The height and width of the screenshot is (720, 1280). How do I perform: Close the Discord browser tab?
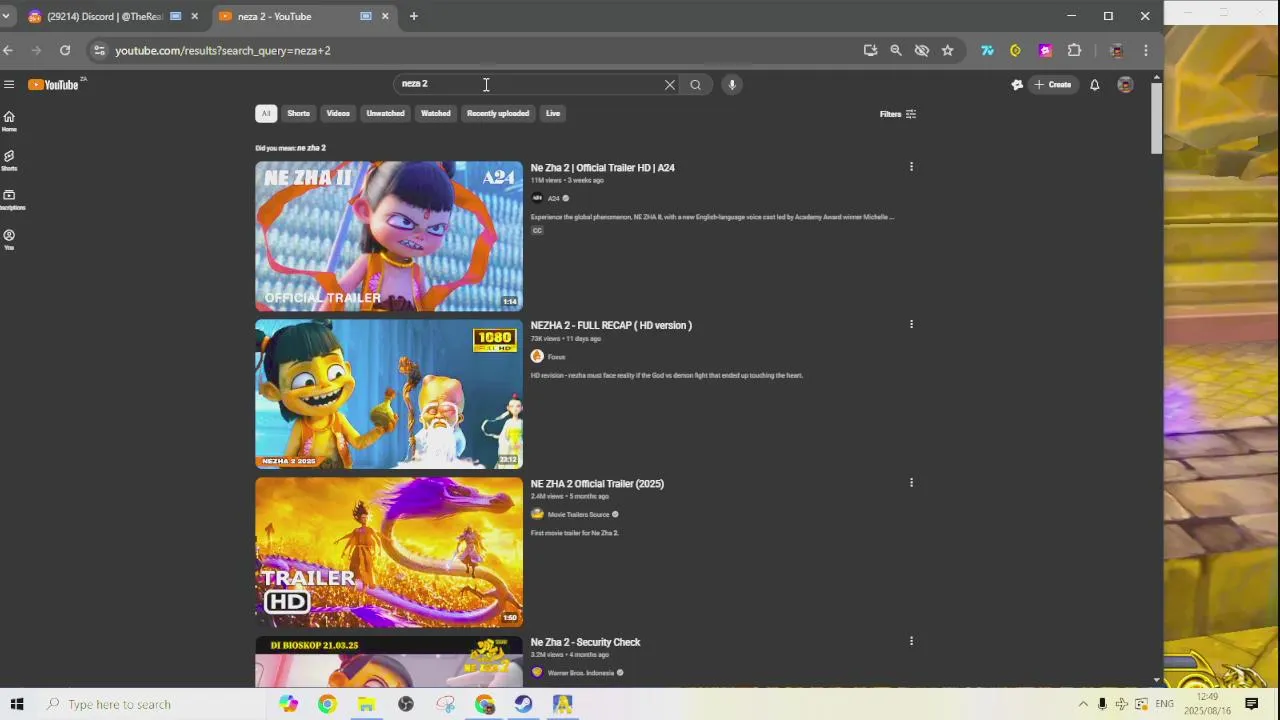[195, 16]
